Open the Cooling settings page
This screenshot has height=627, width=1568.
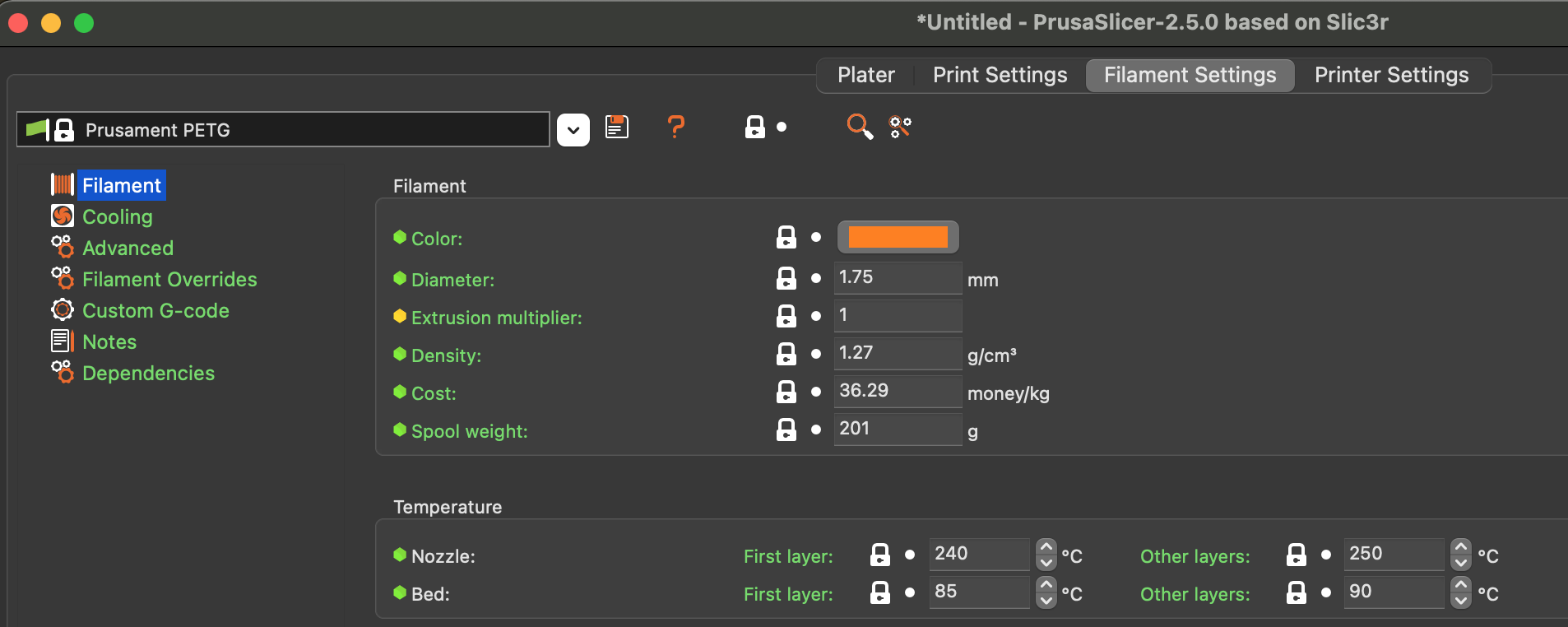pyautogui.click(x=117, y=216)
